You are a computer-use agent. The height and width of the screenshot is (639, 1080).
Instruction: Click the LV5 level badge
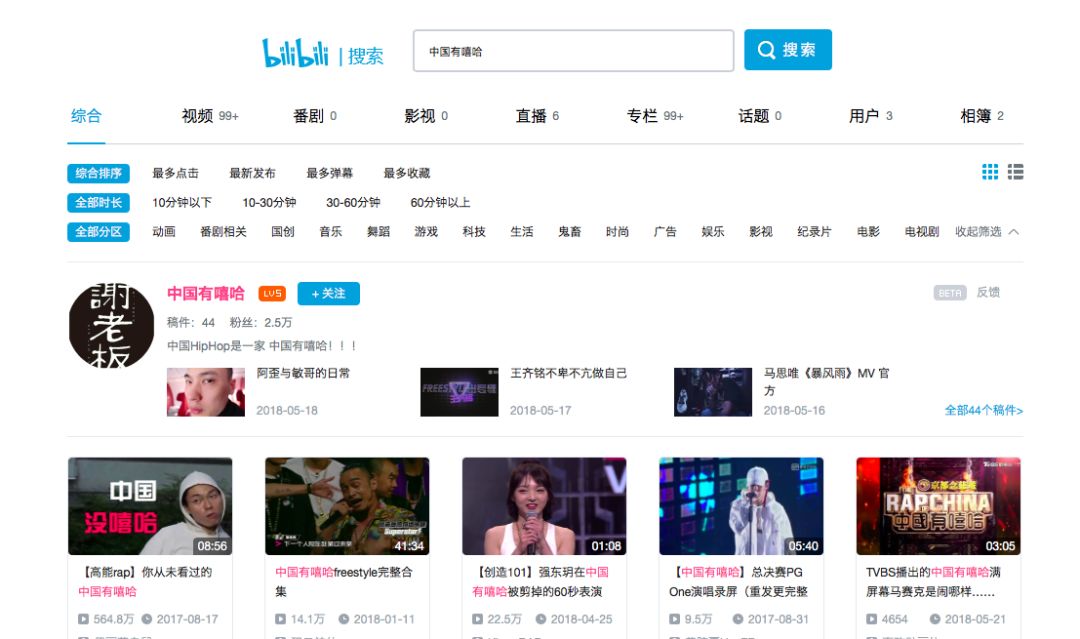[x=272, y=293]
